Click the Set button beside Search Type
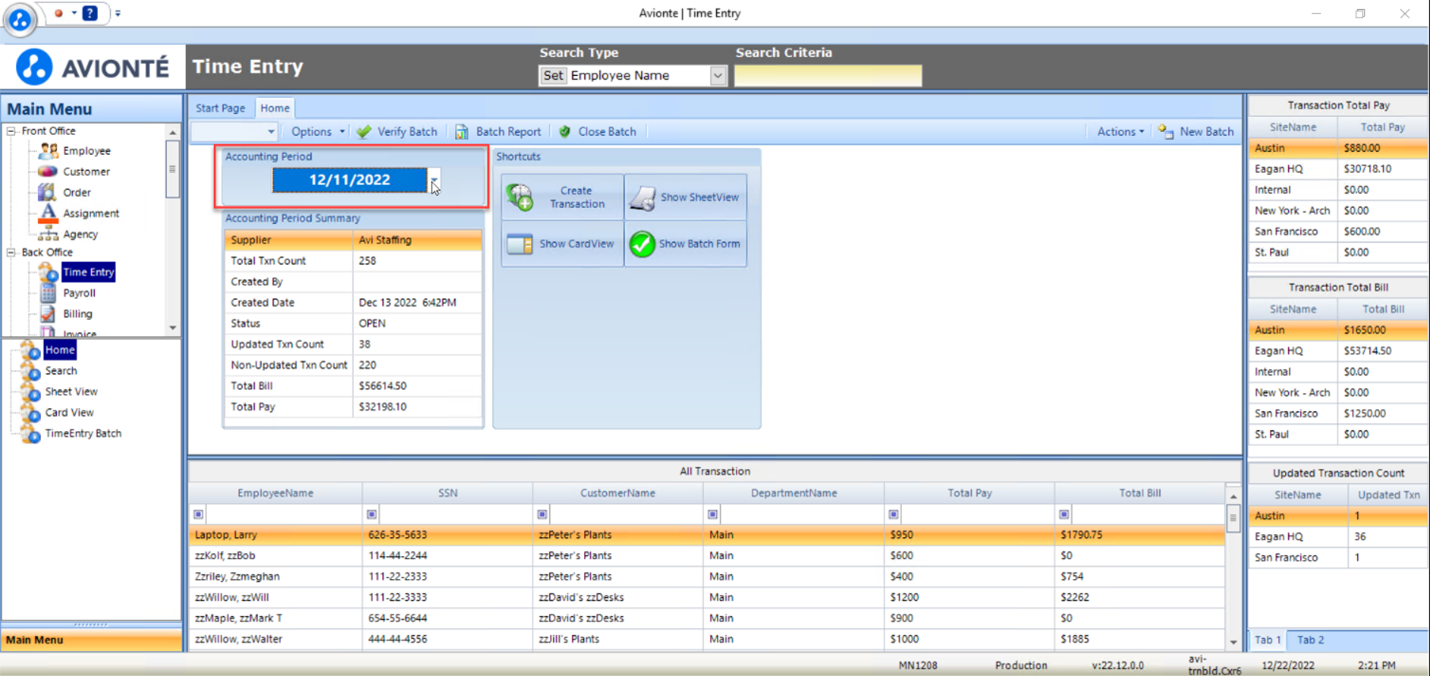 click(x=553, y=76)
